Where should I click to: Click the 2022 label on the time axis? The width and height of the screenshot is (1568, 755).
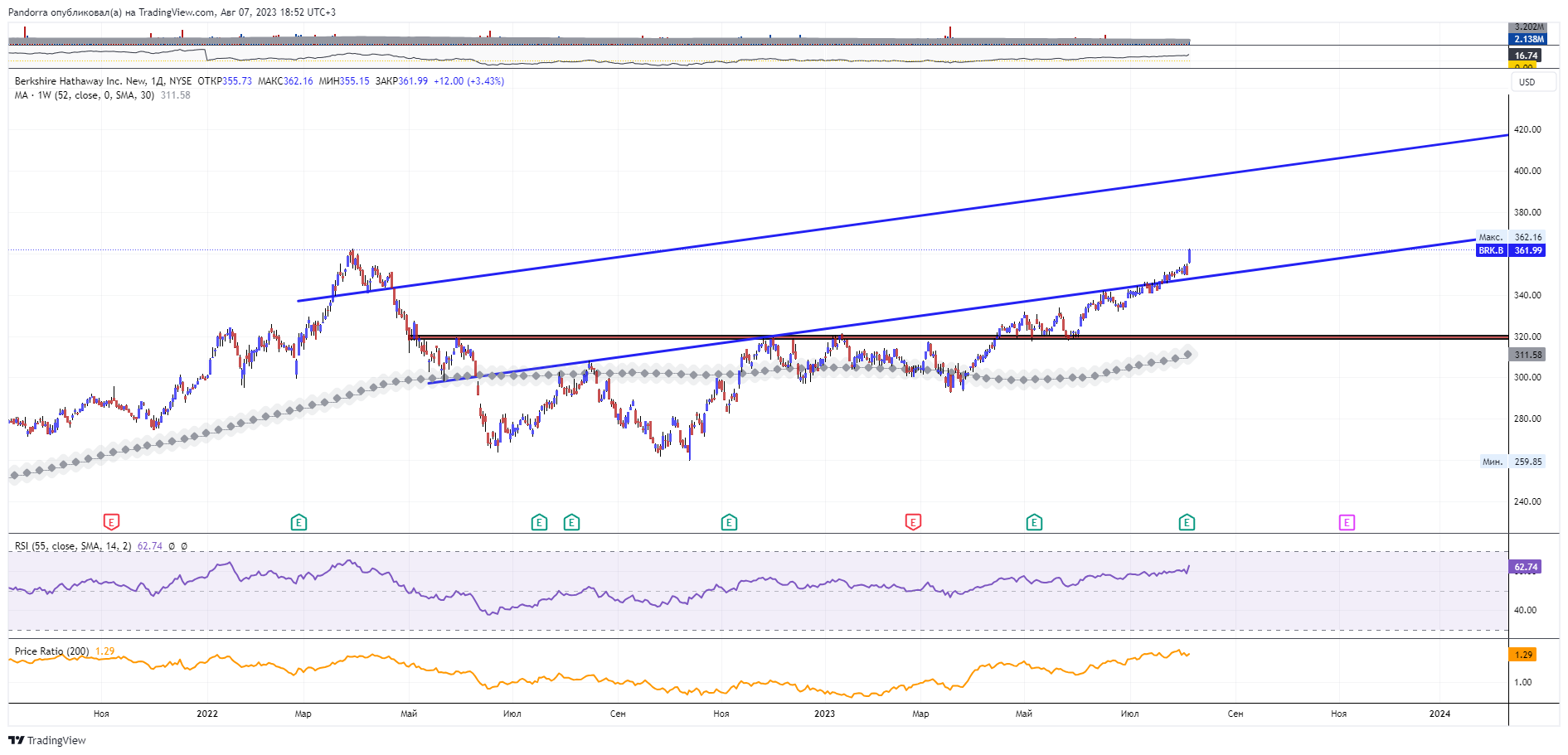pyautogui.click(x=207, y=714)
